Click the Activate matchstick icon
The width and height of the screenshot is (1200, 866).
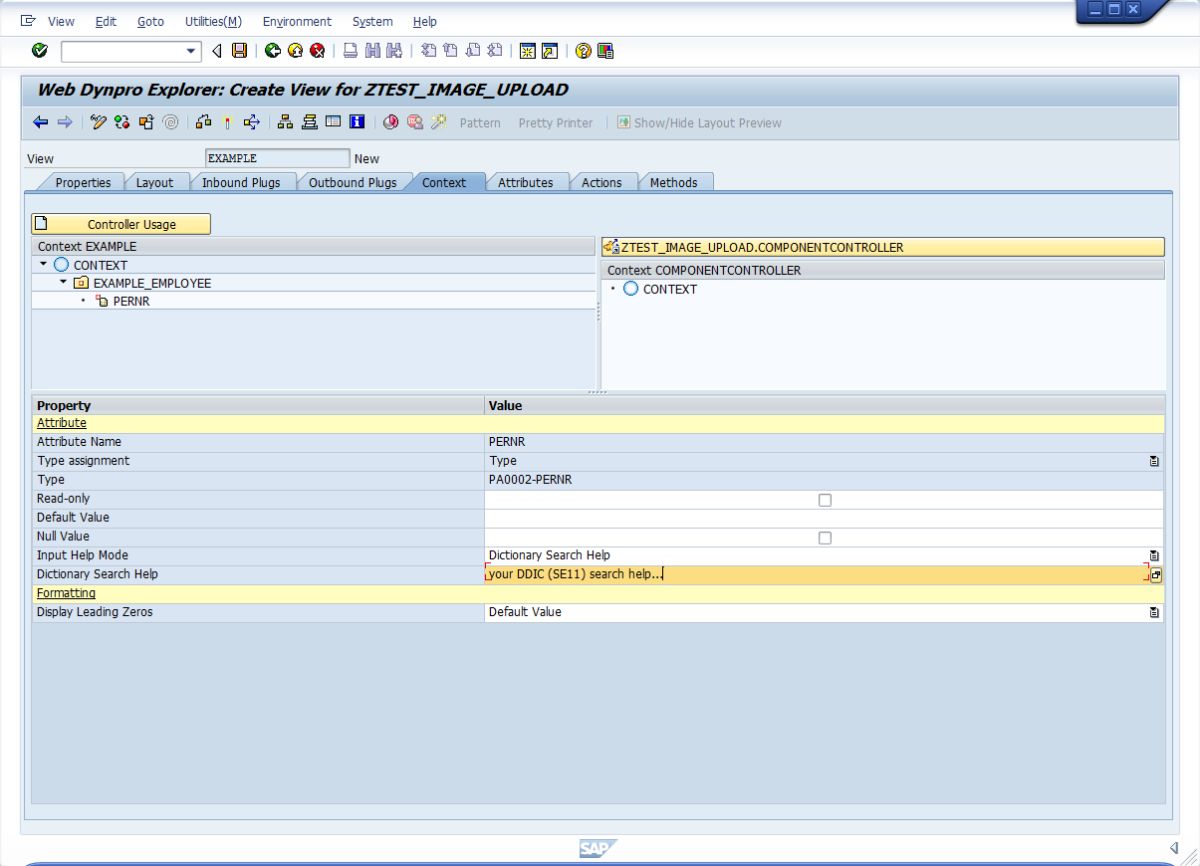point(227,123)
